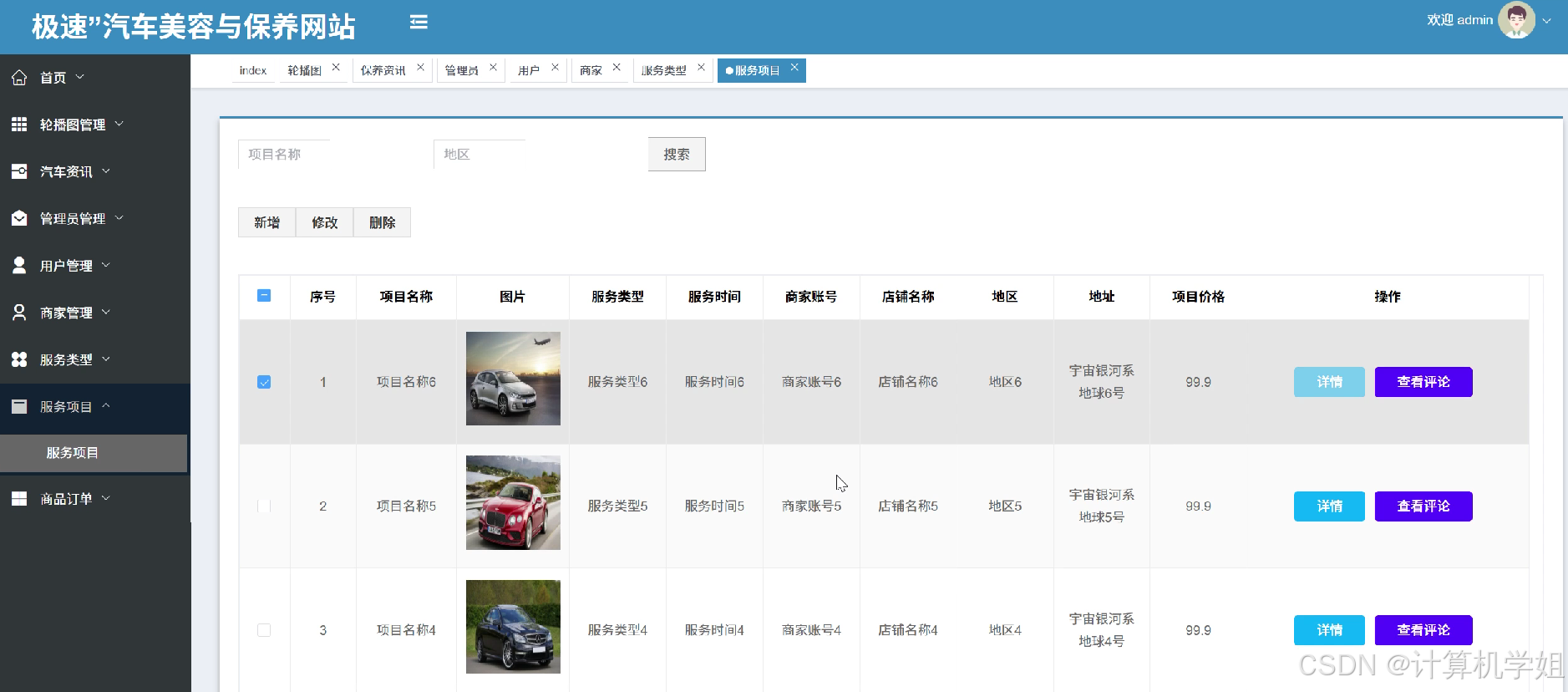Click the icon beside 汽车资讯
Image resolution: width=1568 pixels, height=692 pixels.
19,171
